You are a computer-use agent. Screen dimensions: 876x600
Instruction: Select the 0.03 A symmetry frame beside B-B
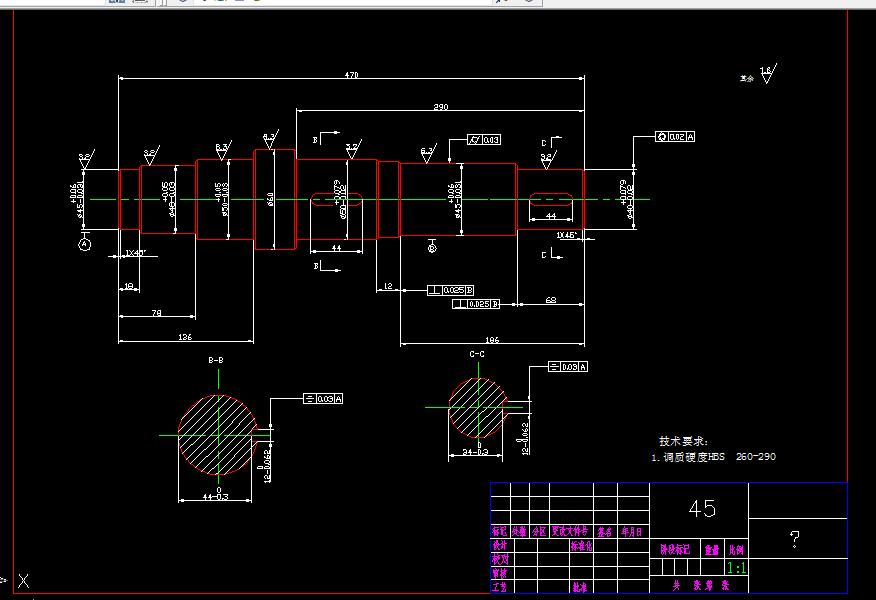point(323,398)
